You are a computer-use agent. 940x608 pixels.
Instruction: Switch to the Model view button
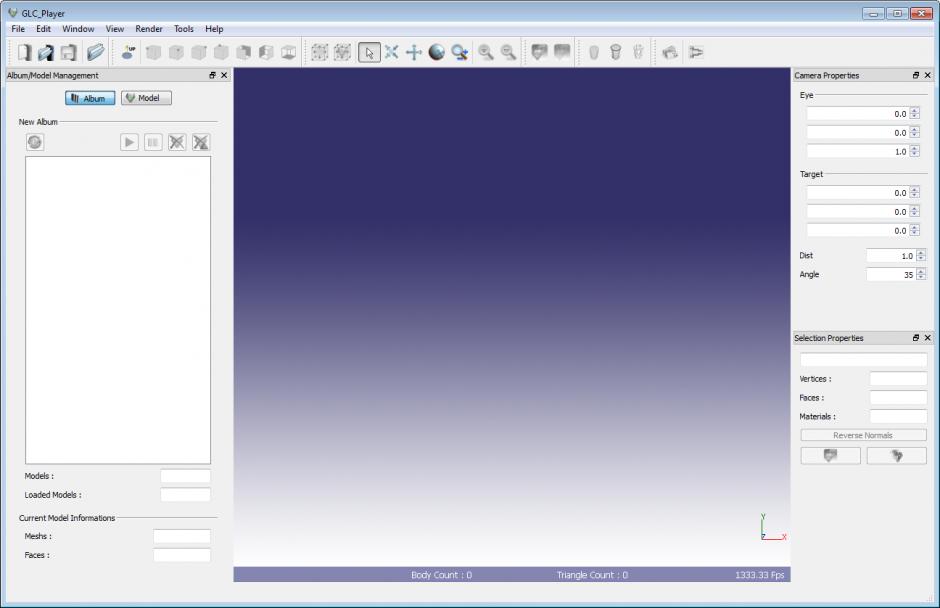(x=146, y=98)
